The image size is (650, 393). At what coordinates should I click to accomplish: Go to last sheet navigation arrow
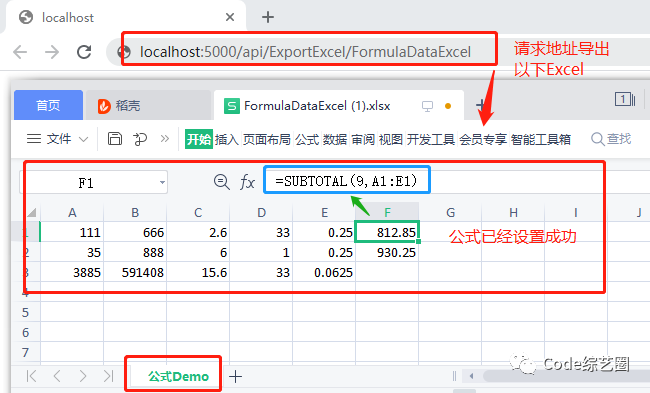coord(108,376)
